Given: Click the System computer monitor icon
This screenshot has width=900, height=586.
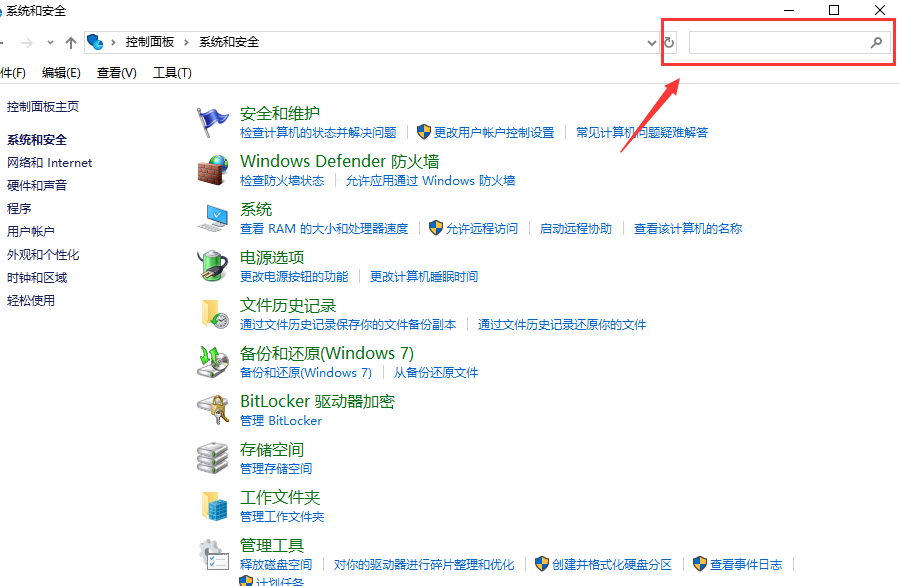Looking at the screenshot, I should [213, 218].
